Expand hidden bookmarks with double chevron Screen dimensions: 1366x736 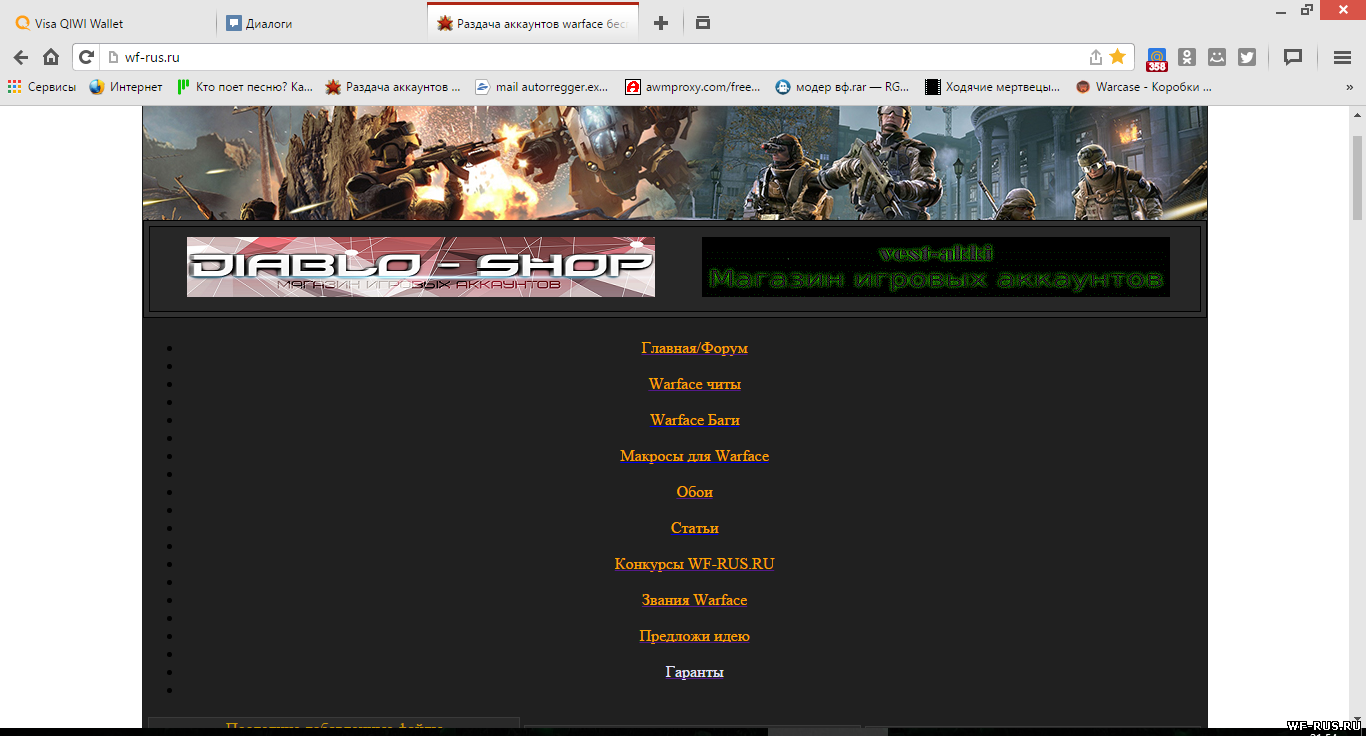point(1350,87)
